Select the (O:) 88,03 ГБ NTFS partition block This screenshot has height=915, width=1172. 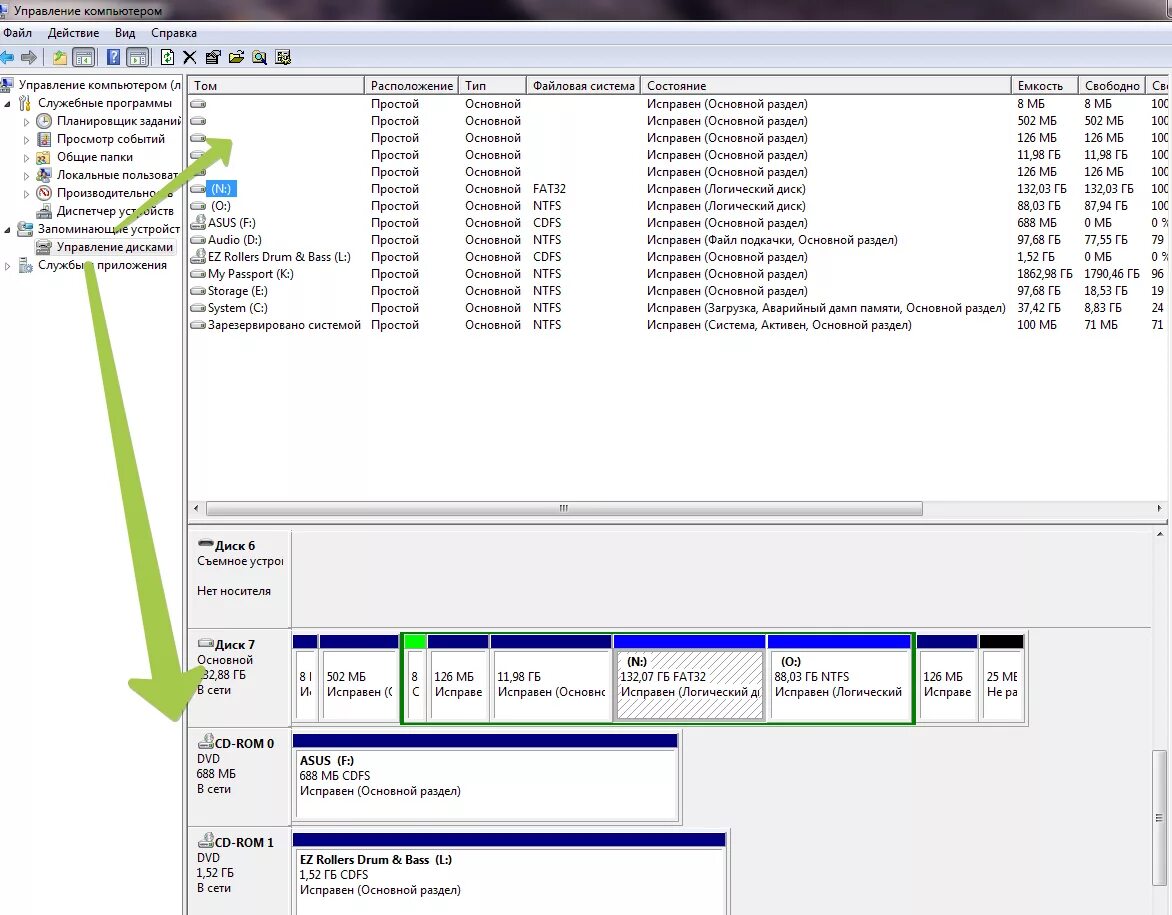839,678
